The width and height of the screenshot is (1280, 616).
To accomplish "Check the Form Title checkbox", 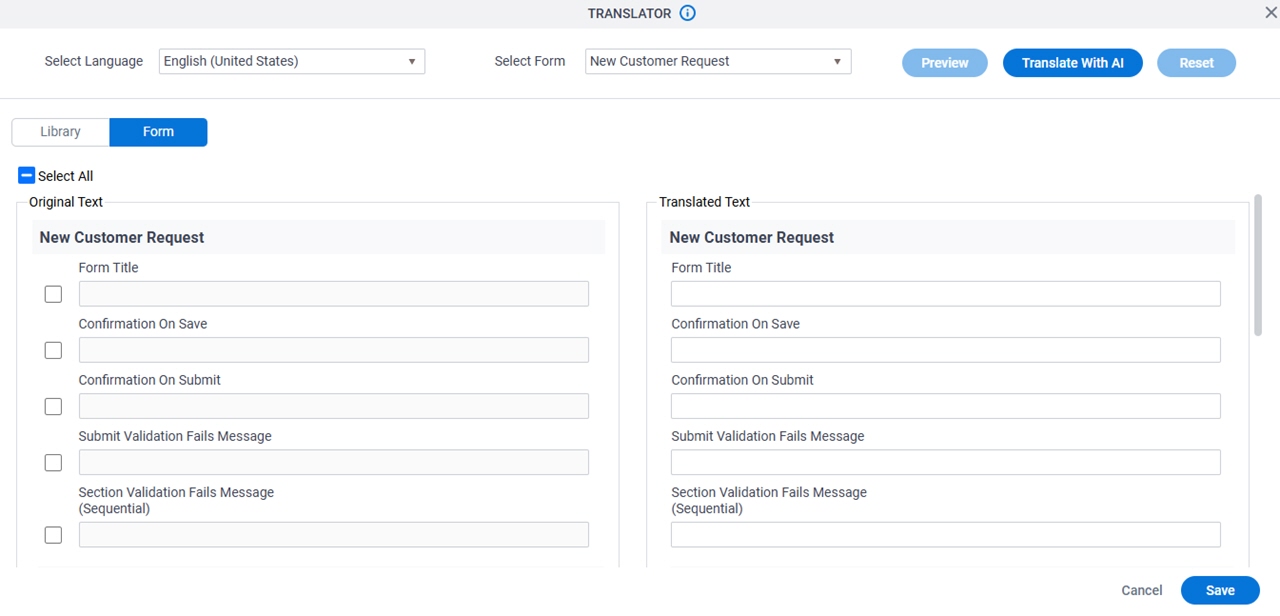I will pos(53,294).
